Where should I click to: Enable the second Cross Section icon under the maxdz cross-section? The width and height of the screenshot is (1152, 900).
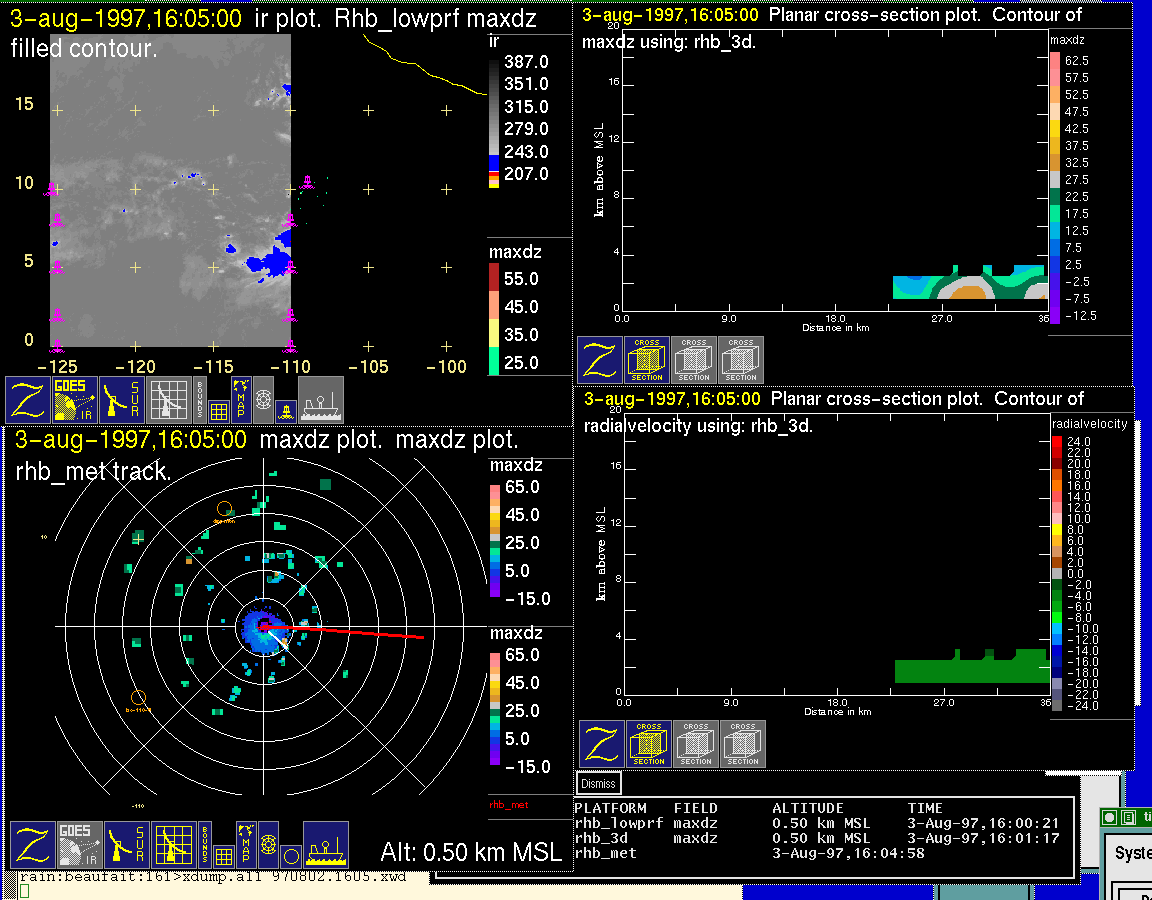pyautogui.click(x=694, y=360)
